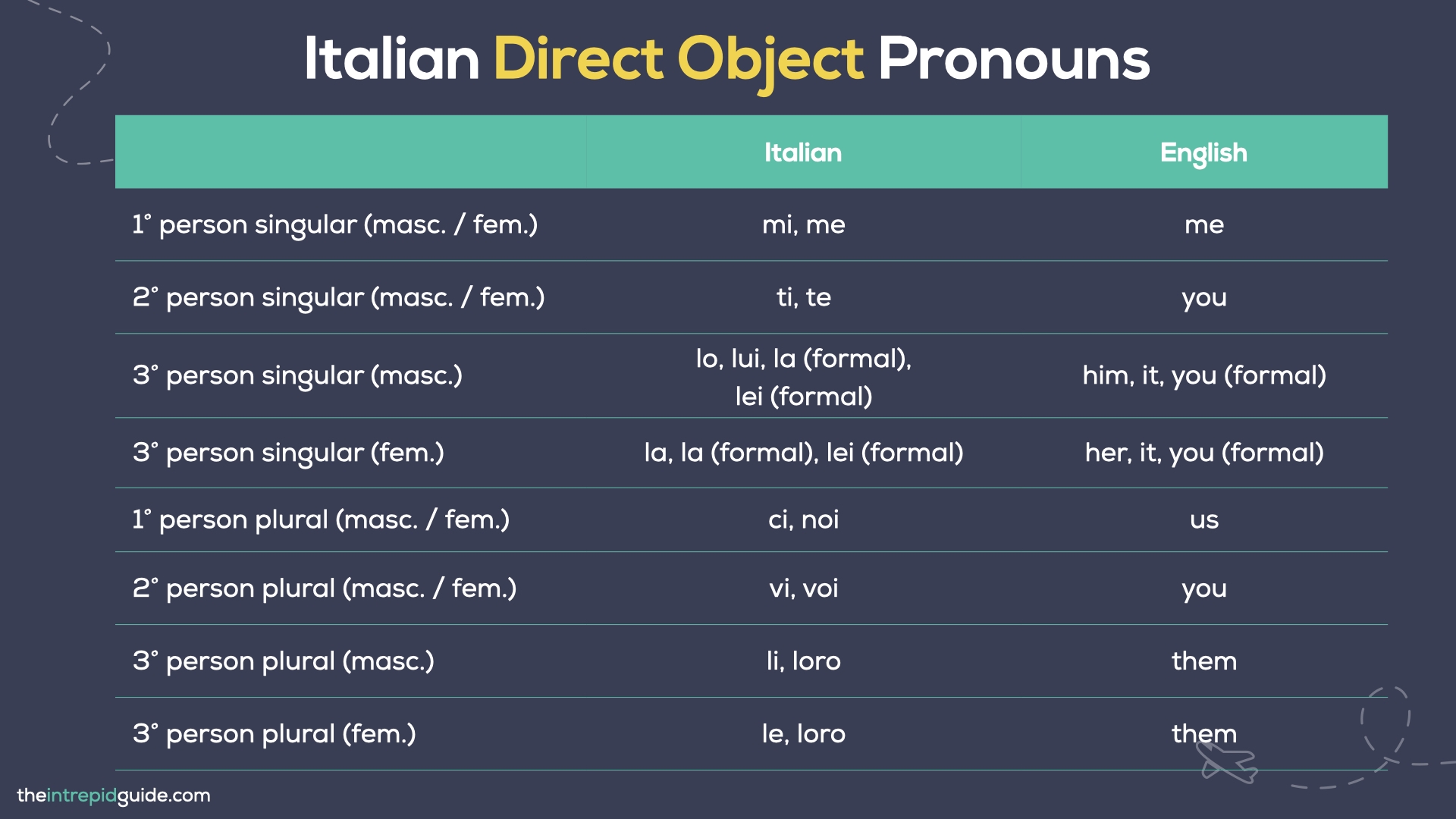Click the Italian column header
Viewport: 1456px width, 819px height.
[x=803, y=152]
